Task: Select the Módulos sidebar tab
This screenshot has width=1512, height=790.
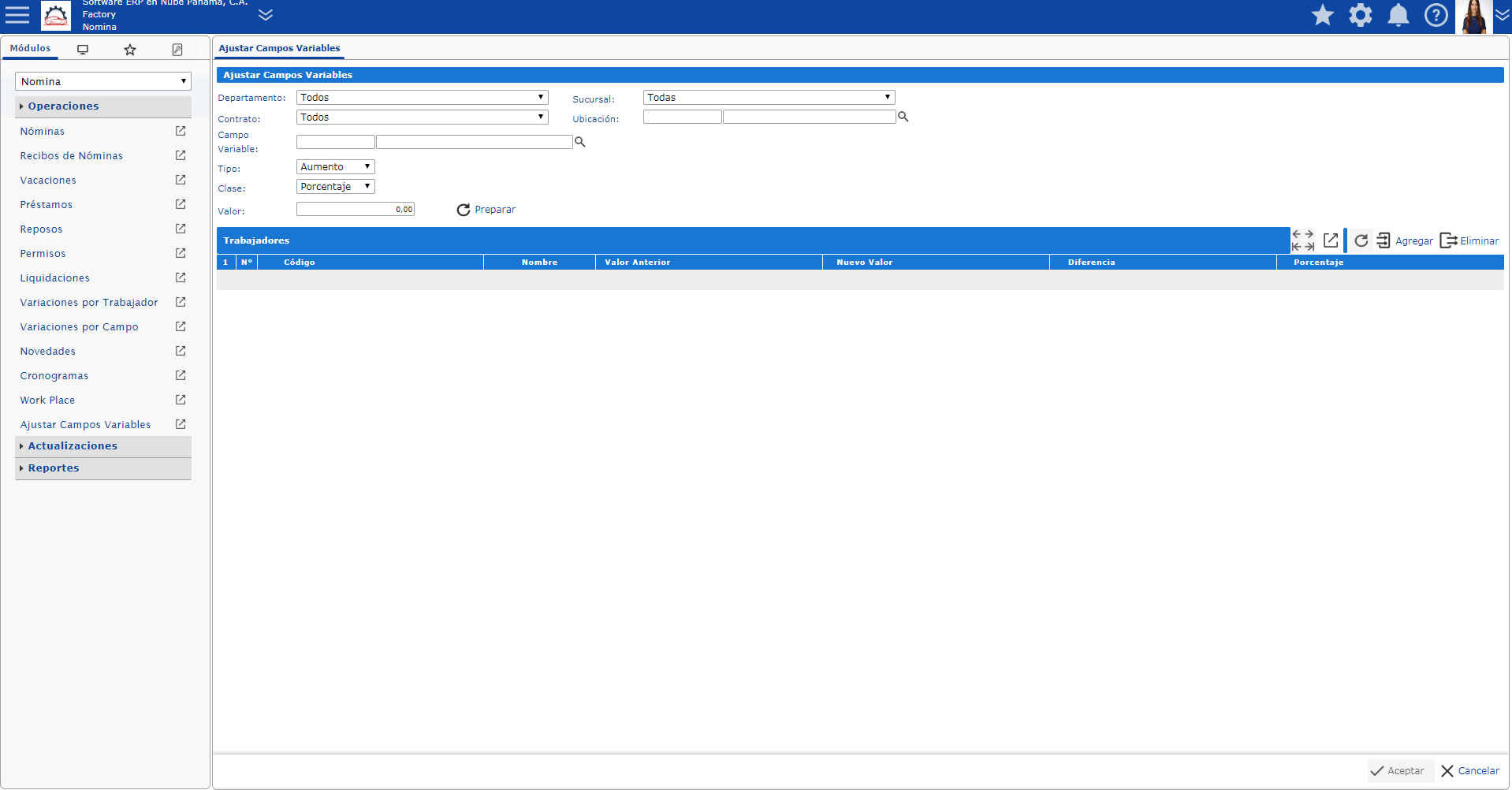Action: (x=30, y=48)
